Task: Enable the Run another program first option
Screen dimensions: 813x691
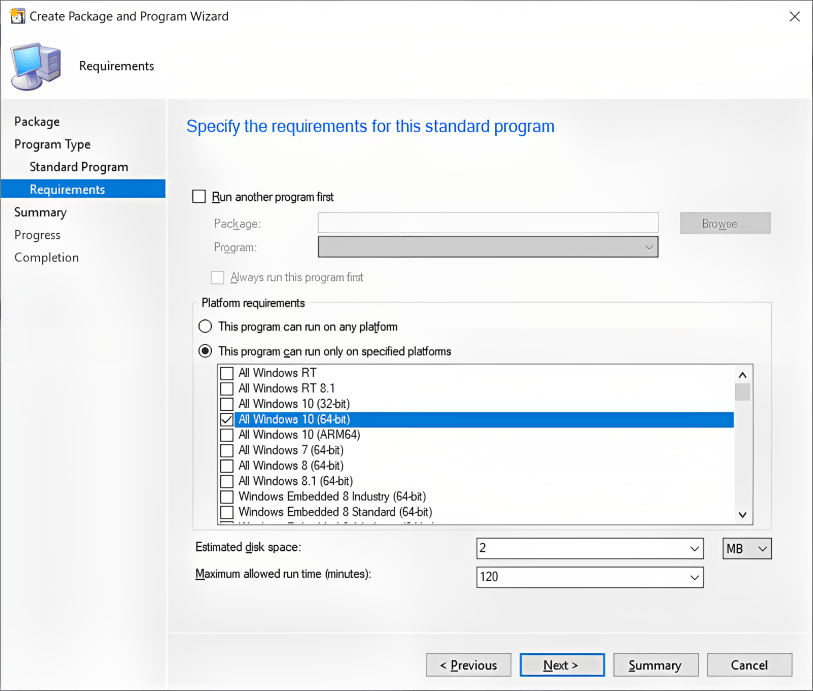Action: click(198, 196)
